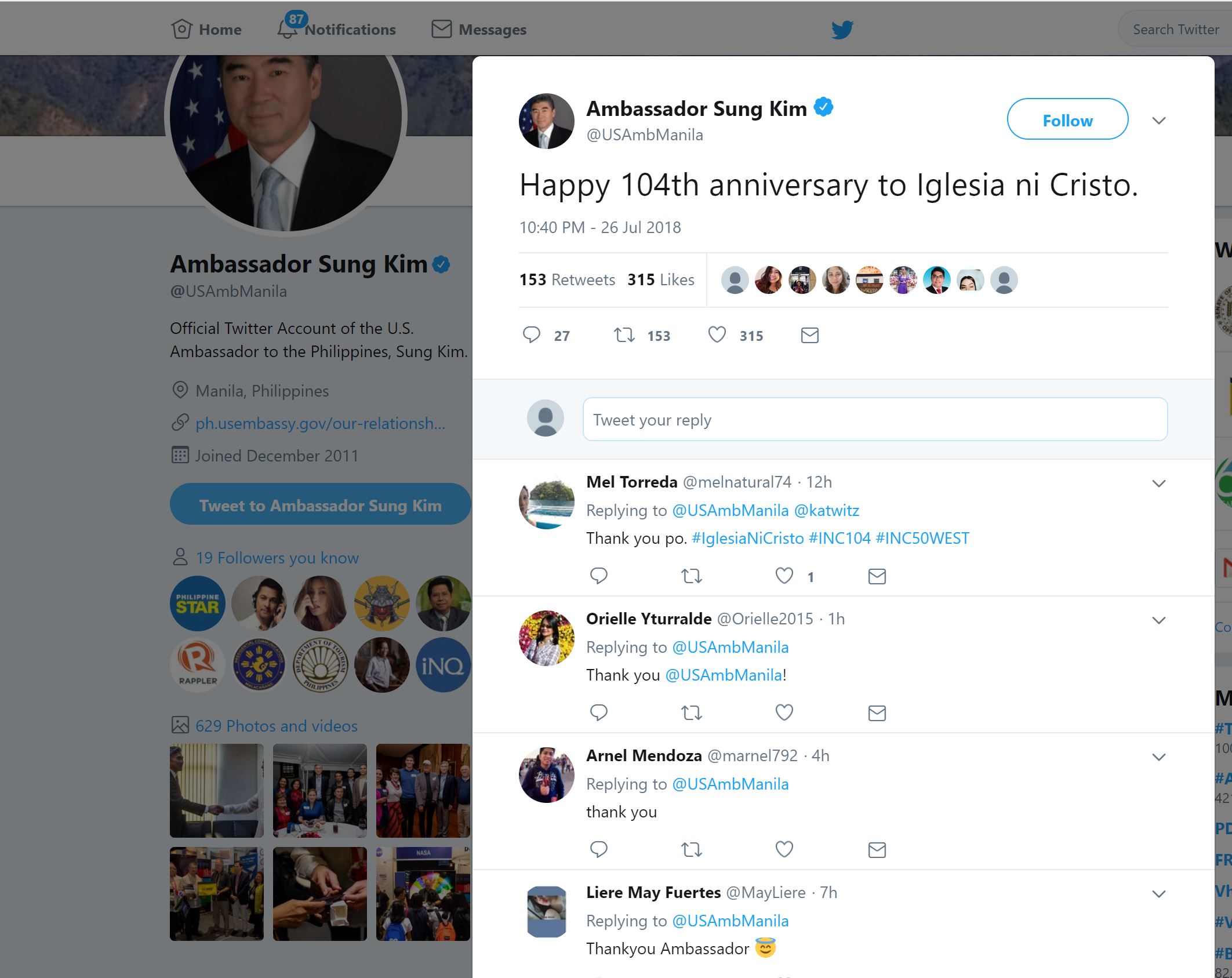Screen dimensions: 1232x978
Task: Reply to the main tweet via comment icon
Action: (532, 335)
